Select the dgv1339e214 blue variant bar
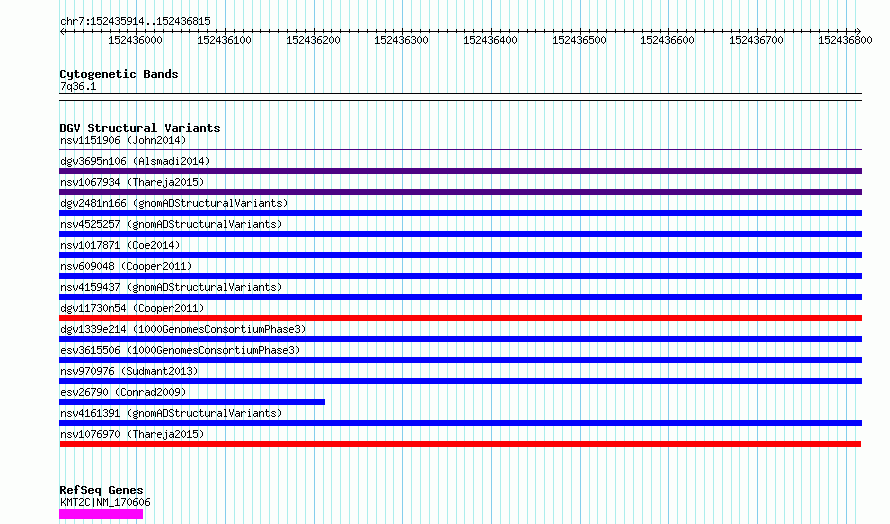 coord(460,339)
